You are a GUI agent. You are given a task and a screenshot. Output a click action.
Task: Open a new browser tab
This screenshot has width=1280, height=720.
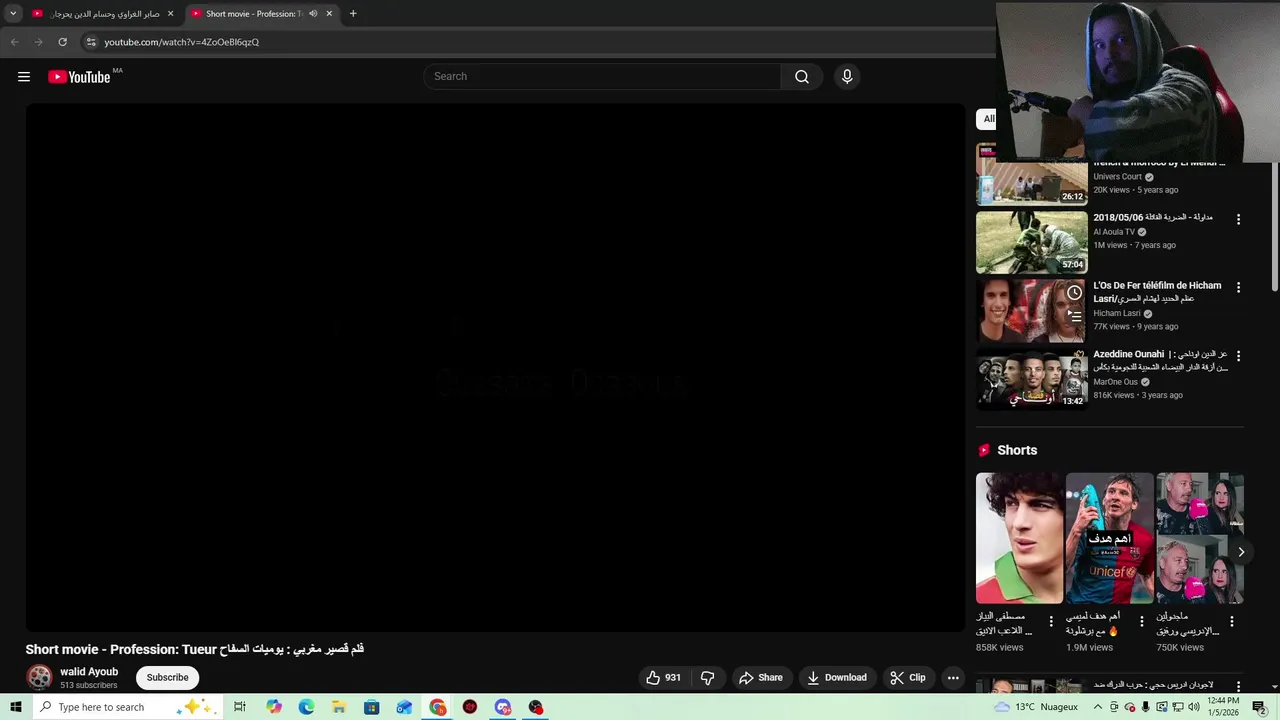pyautogui.click(x=353, y=14)
